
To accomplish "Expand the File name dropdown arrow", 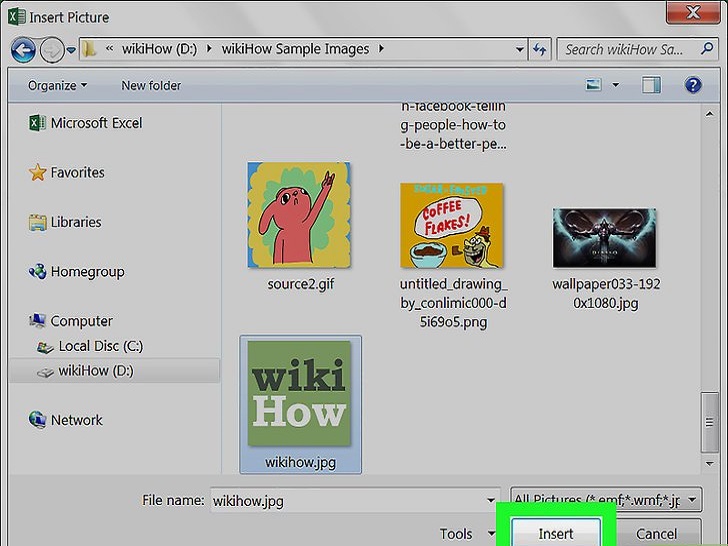I will pyautogui.click(x=491, y=500).
